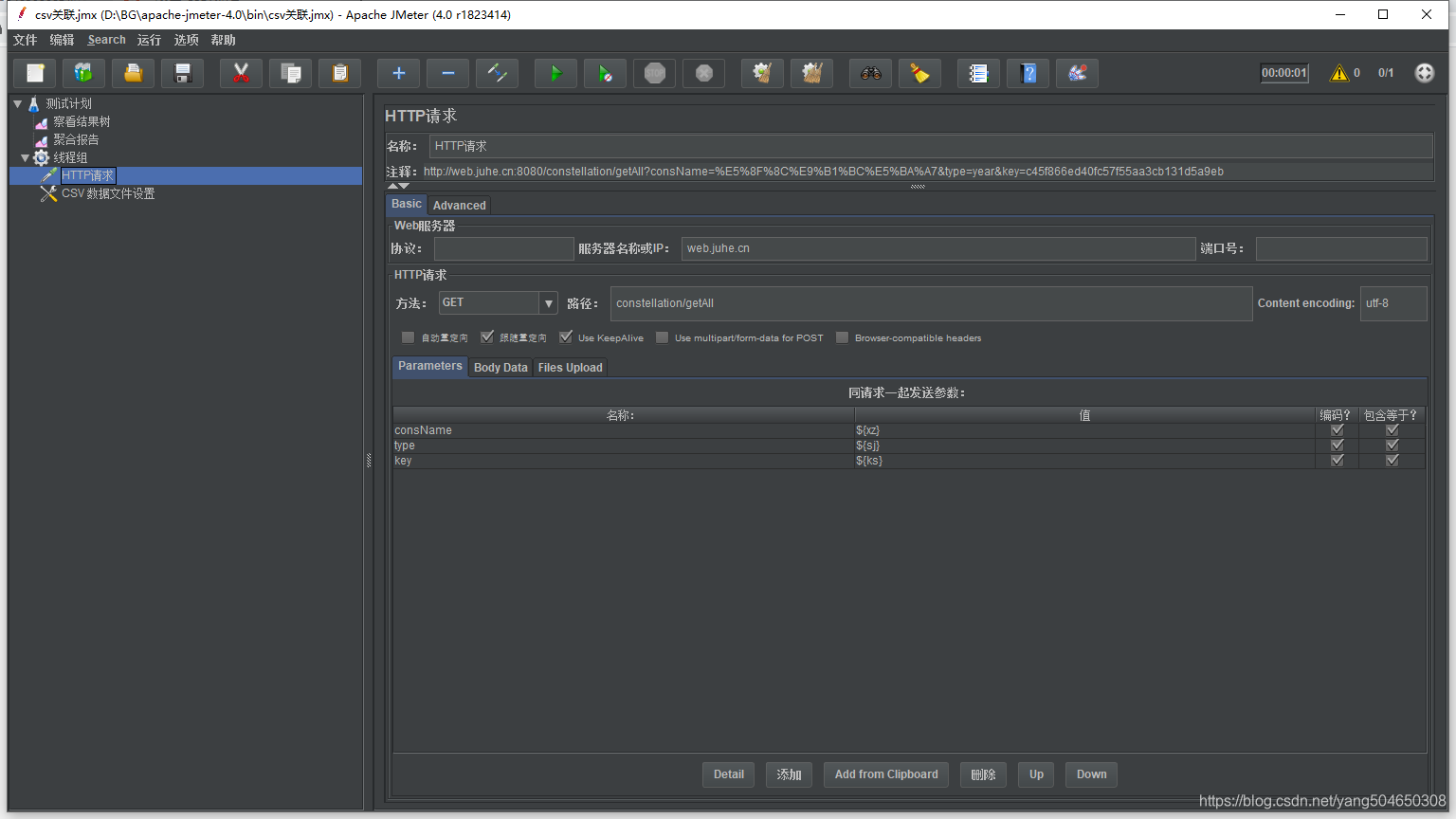Enable Use multipart/form-data for POST
This screenshot has height=819, width=1456.
pos(662,337)
